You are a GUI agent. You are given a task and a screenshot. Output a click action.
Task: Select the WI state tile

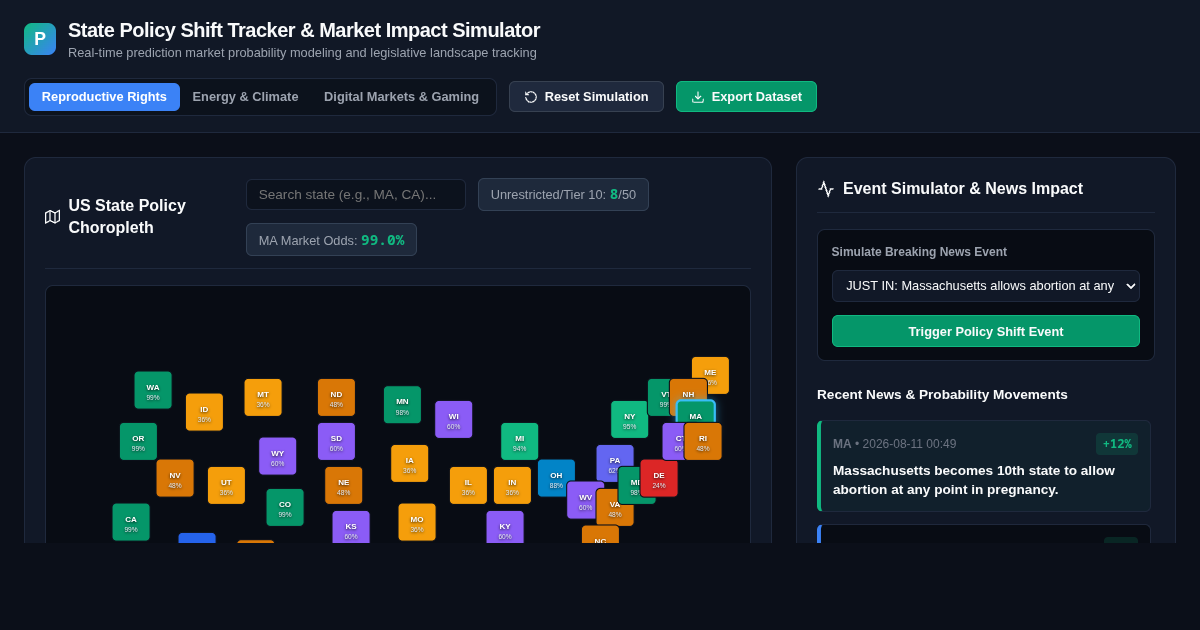coord(454,419)
